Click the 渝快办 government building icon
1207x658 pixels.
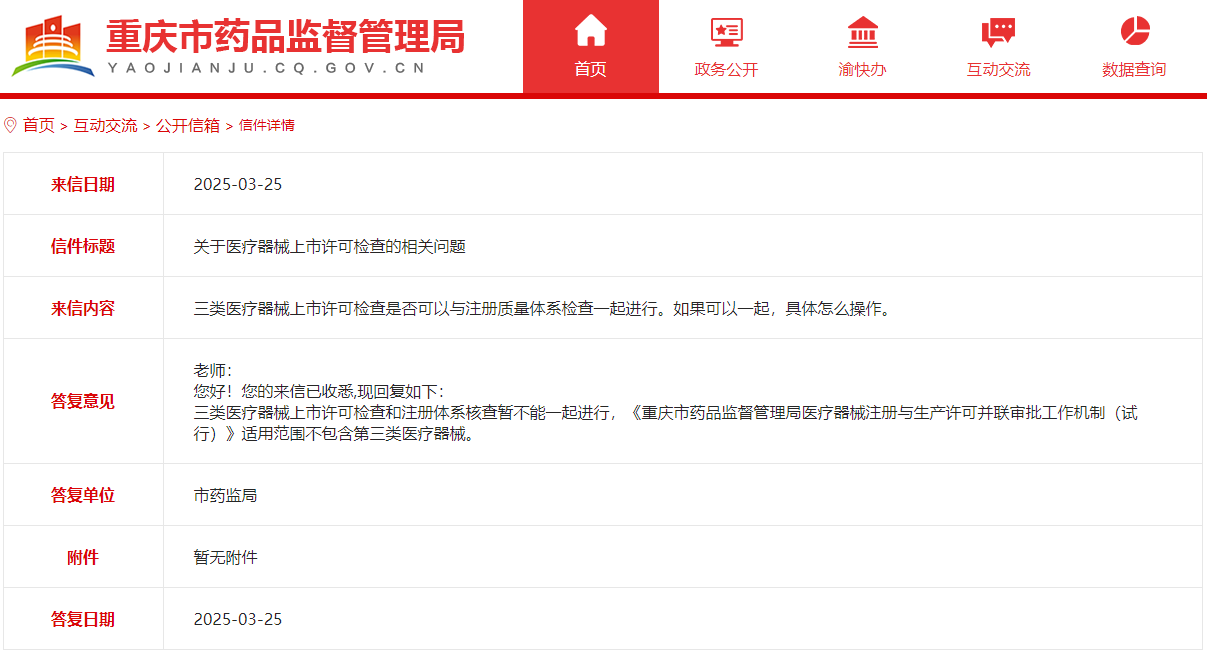point(862,32)
